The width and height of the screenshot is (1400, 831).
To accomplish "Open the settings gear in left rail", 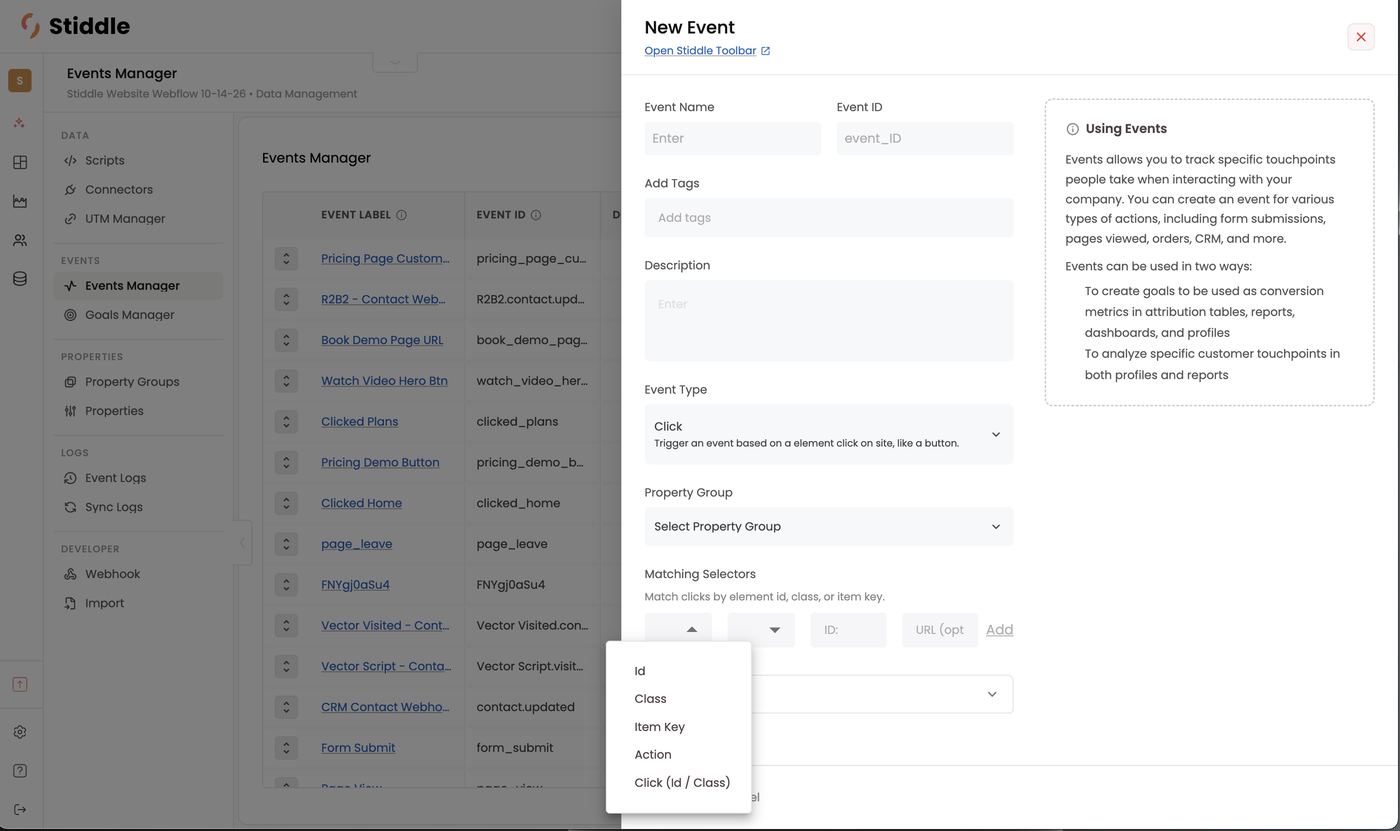I will 20,732.
